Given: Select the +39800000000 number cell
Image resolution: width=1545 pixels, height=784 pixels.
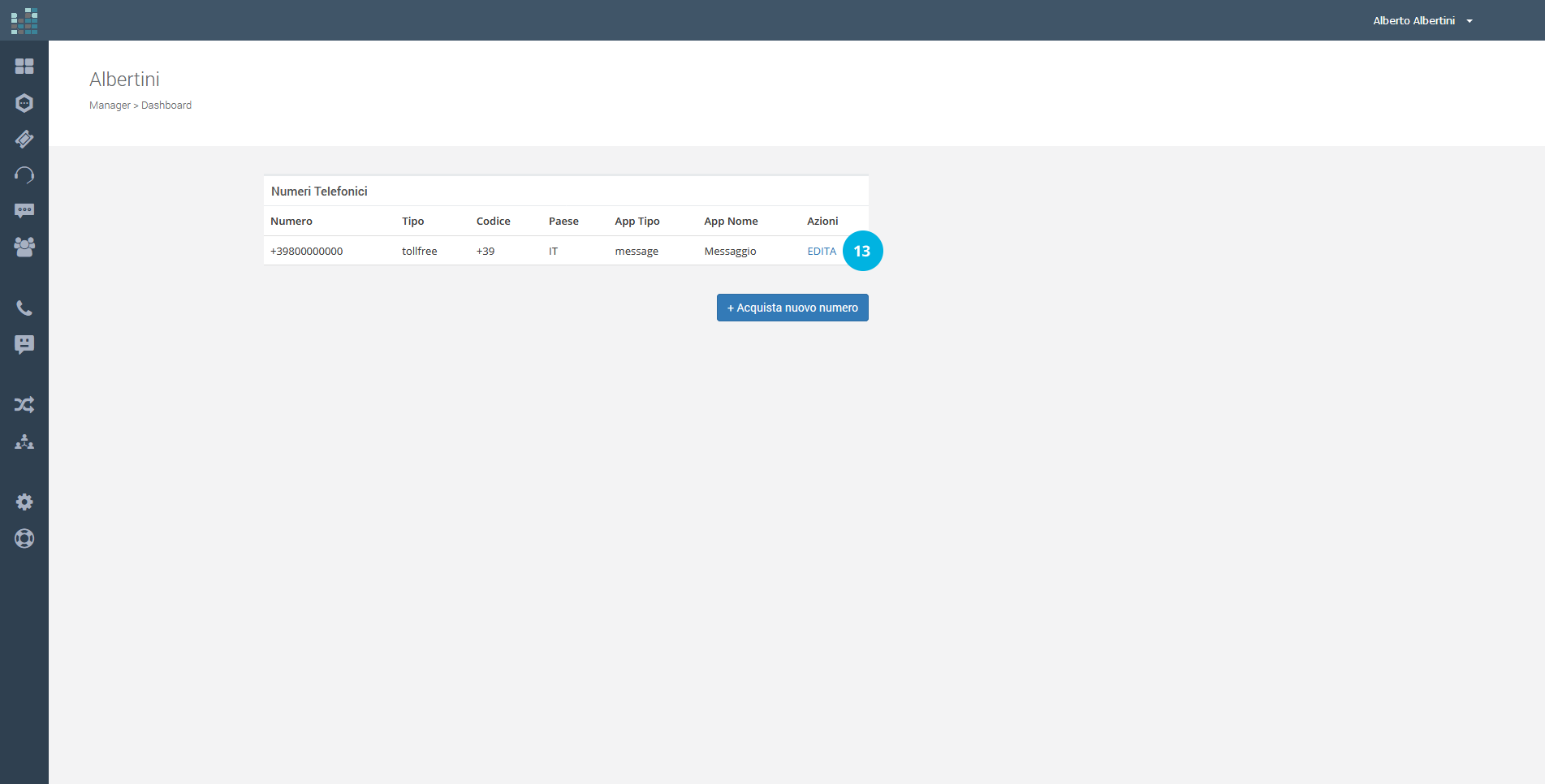Looking at the screenshot, I should pyautogui.click(x=307, y=251).
